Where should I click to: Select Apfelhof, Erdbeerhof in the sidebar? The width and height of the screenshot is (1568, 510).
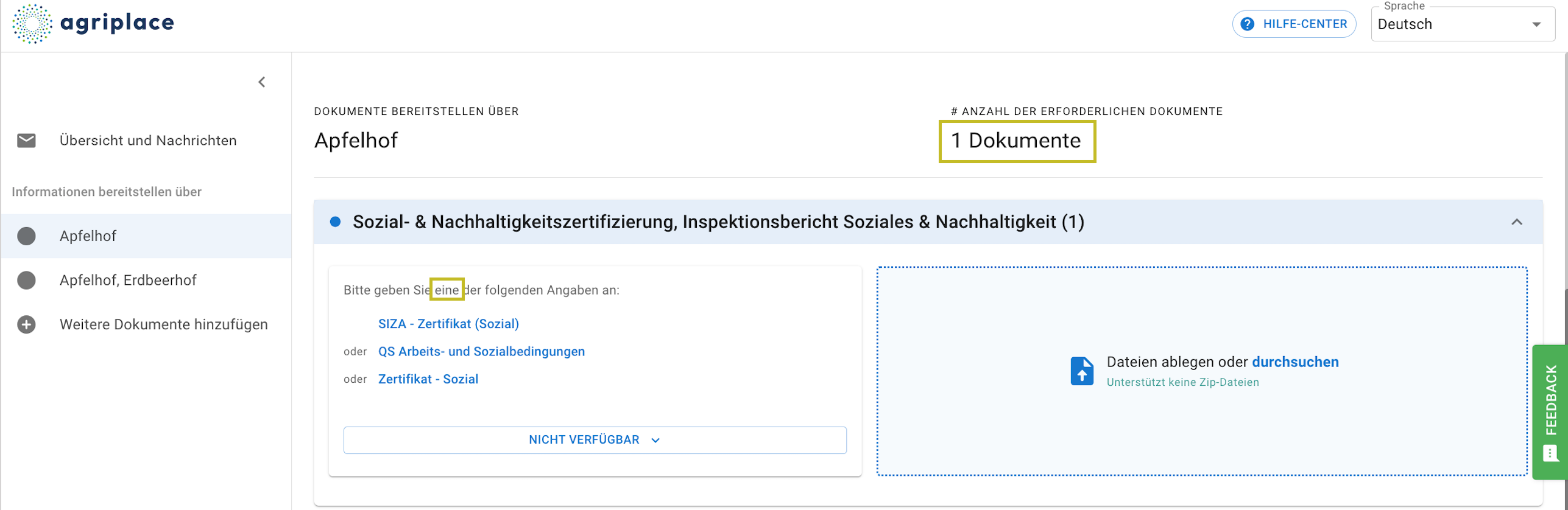coord(146,281)
